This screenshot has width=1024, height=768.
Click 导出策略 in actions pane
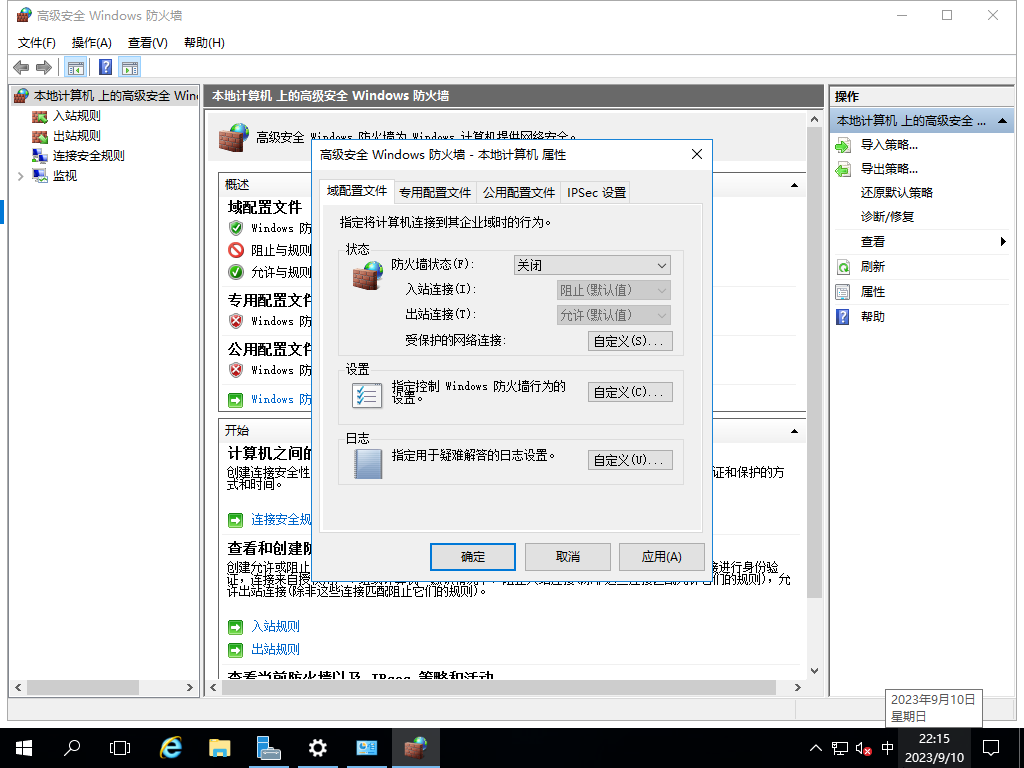coord(889,169)
